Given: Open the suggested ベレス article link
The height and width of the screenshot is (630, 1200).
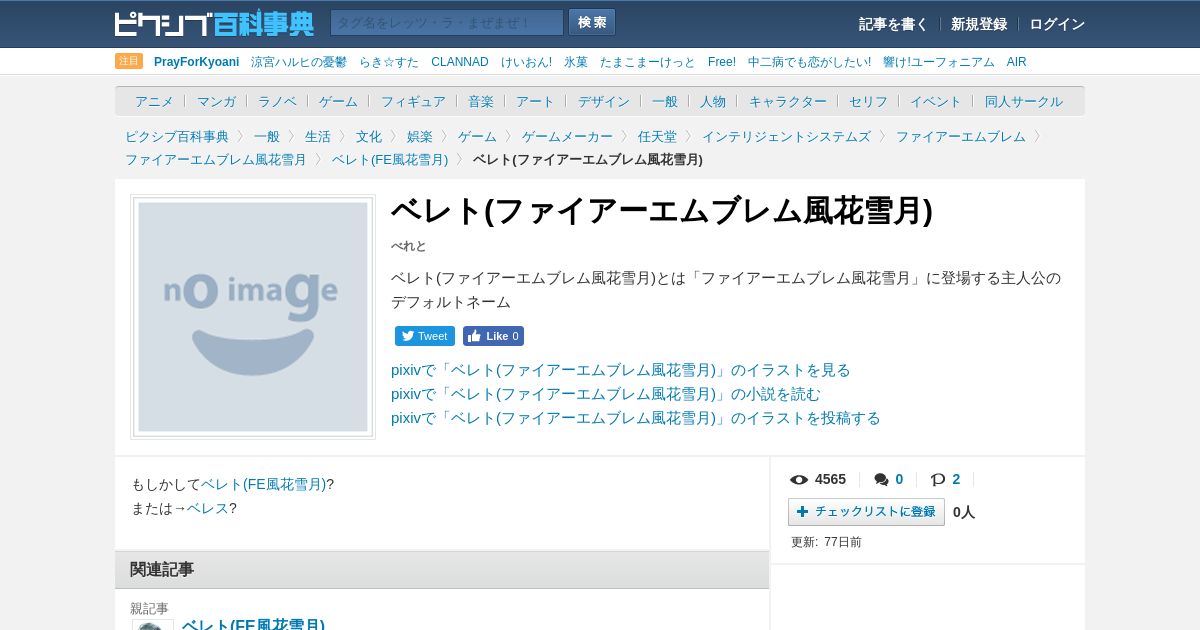Looking at the screenshot, I should point(208,508).
